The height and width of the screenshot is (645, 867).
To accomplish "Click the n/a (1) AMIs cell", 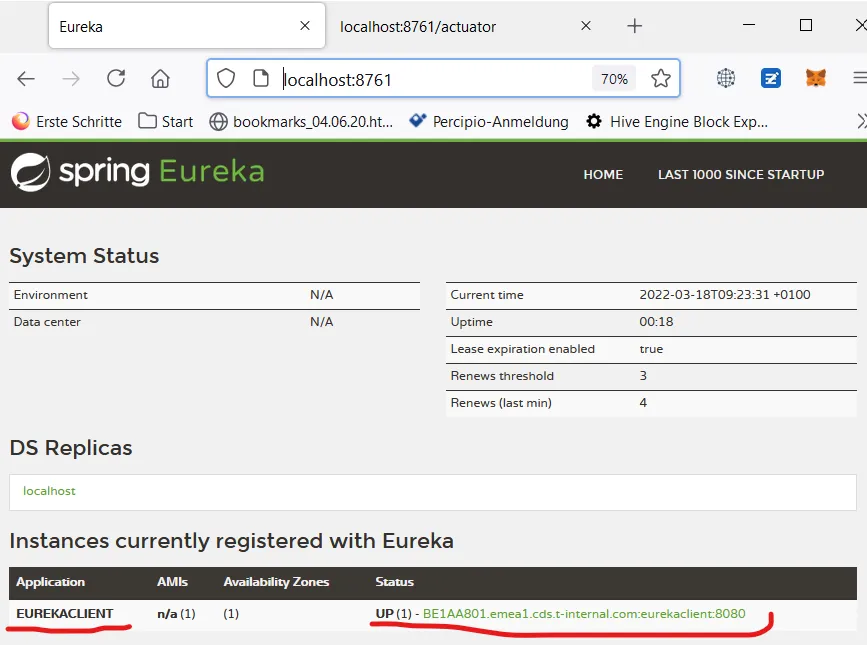I will coord(176,613).
